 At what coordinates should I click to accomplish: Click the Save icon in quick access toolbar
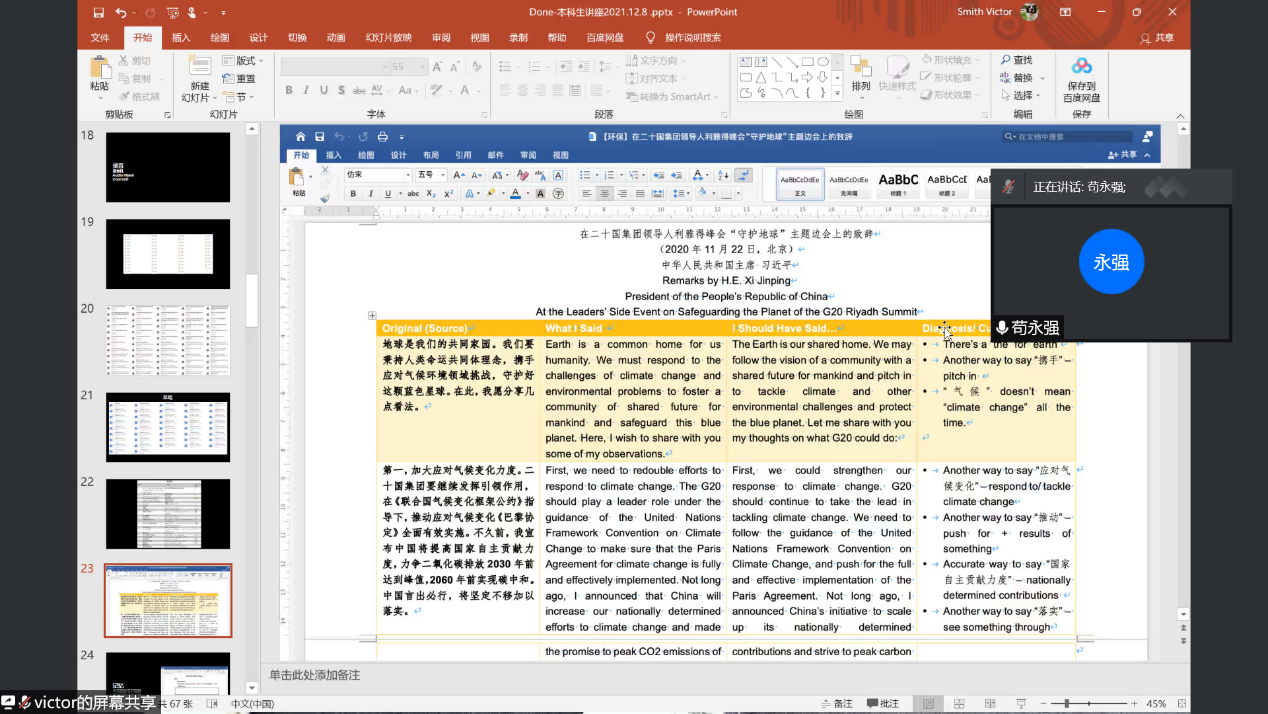pyautogui.click(x=98, y=13)
